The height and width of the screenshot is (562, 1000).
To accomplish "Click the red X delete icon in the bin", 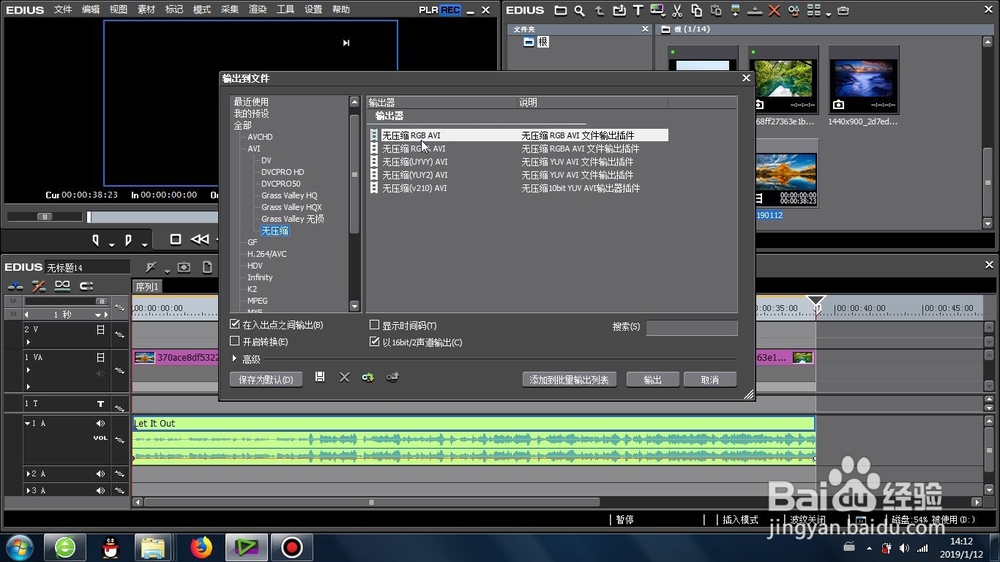I will pos(774,10).
